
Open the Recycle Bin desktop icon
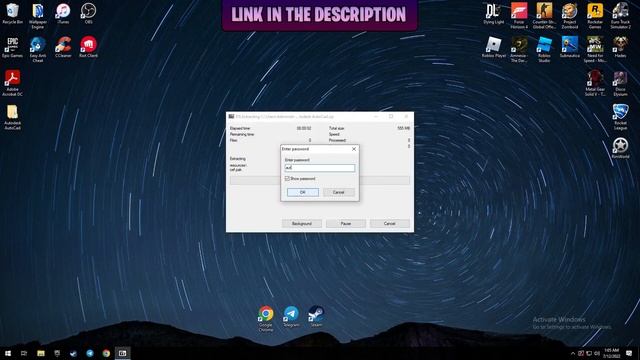click(12, 14)
